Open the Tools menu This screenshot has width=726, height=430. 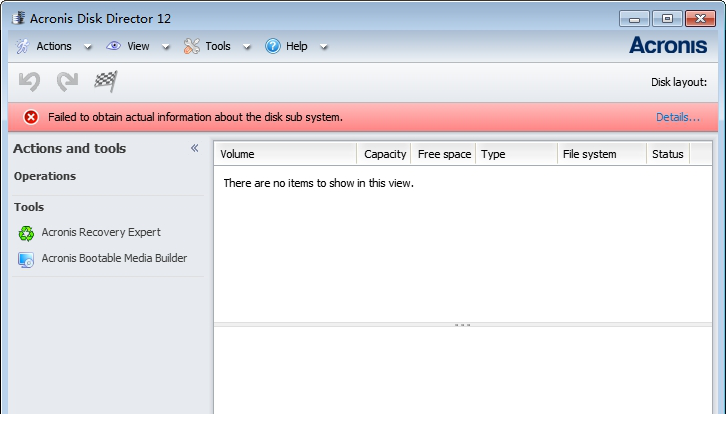pos(218,46)
